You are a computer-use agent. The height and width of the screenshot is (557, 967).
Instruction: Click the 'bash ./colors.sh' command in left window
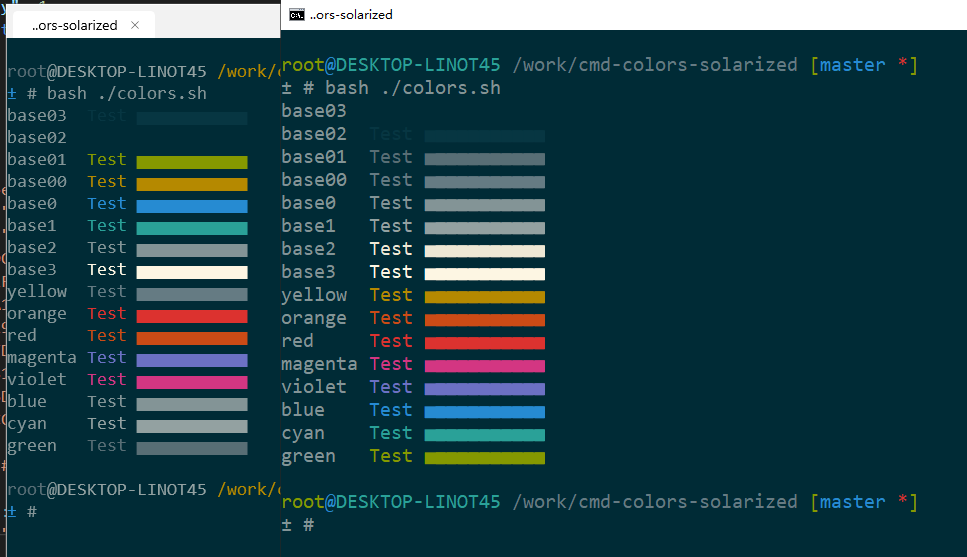(x=126, y=94)
